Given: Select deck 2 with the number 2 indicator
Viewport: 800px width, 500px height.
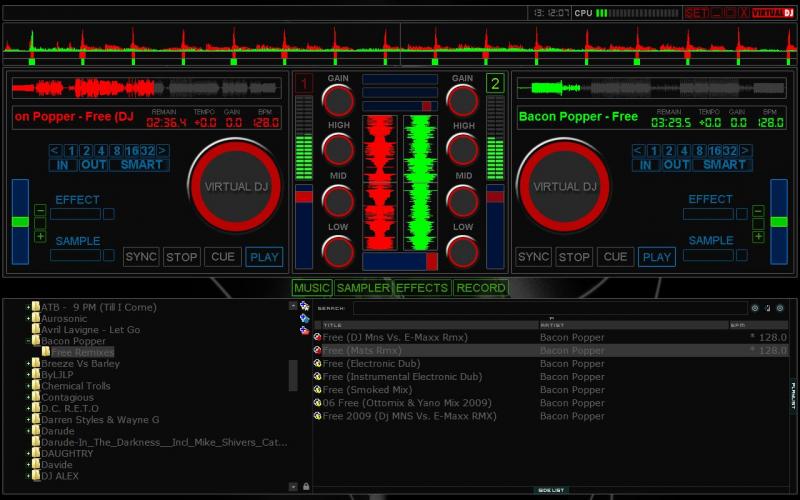Looking at the screenshot, I should tap(495, 83).
